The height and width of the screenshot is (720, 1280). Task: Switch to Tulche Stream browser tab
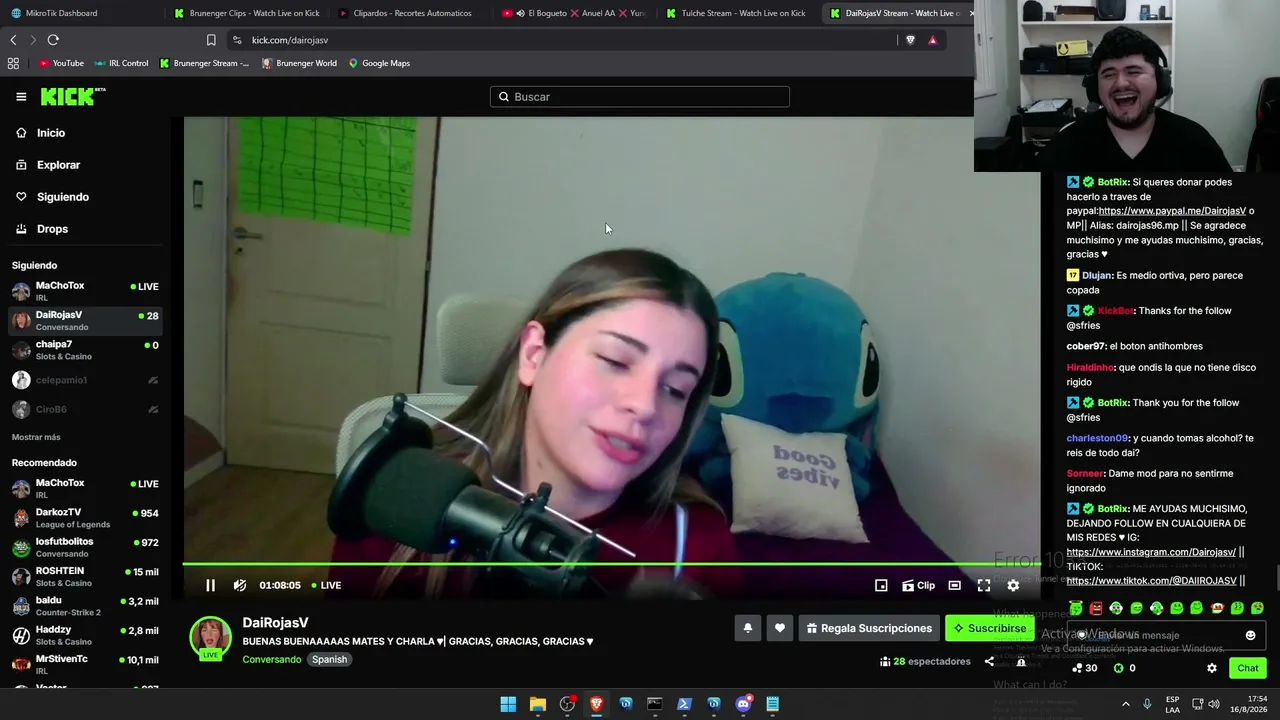[x=740, y=13]
